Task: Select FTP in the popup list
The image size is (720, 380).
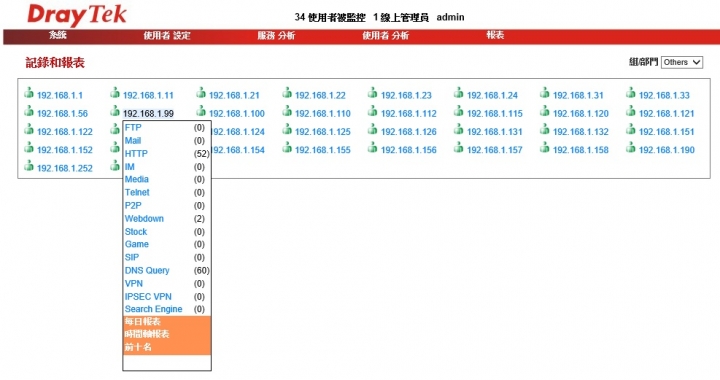Action: pyautogui.click(x=133, y=128)
